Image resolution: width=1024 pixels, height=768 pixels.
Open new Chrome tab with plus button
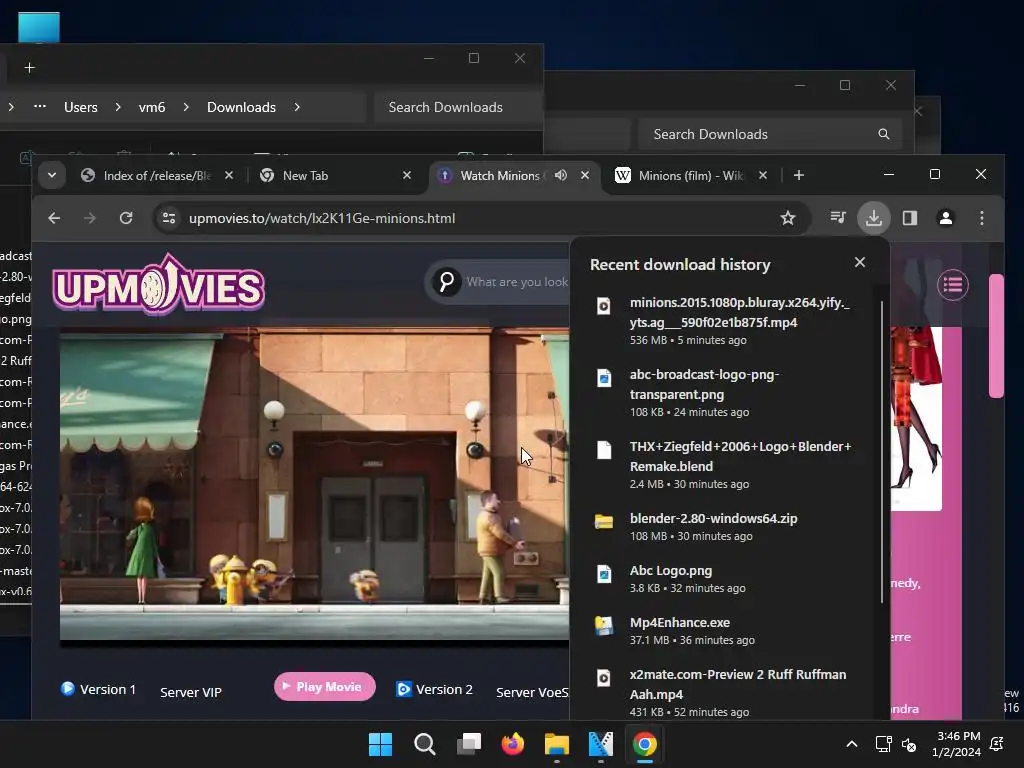799,175
